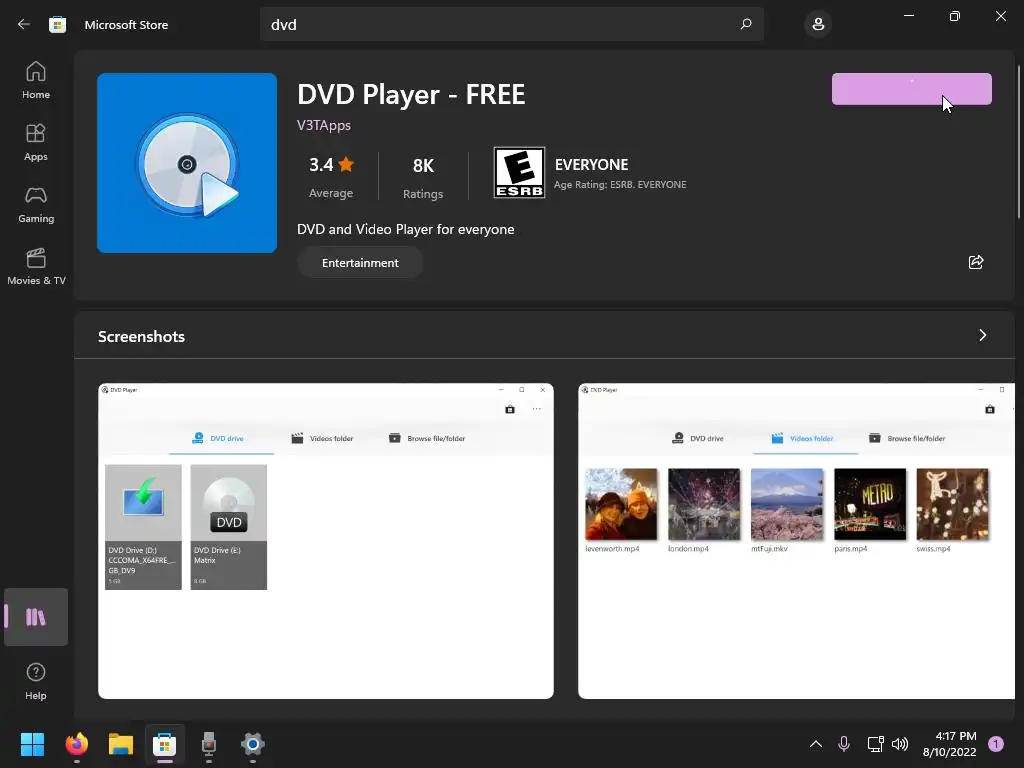Click Microsoft Store taskbar icon
The image size is (1024, 768).
point(165,744)
